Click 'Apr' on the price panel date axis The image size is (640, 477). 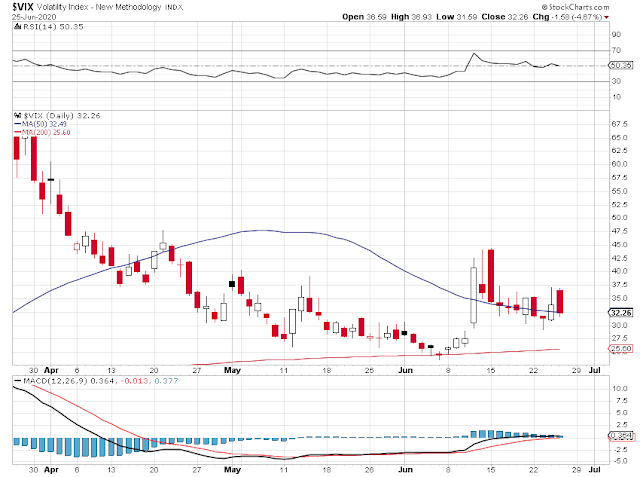click(51, 371)
